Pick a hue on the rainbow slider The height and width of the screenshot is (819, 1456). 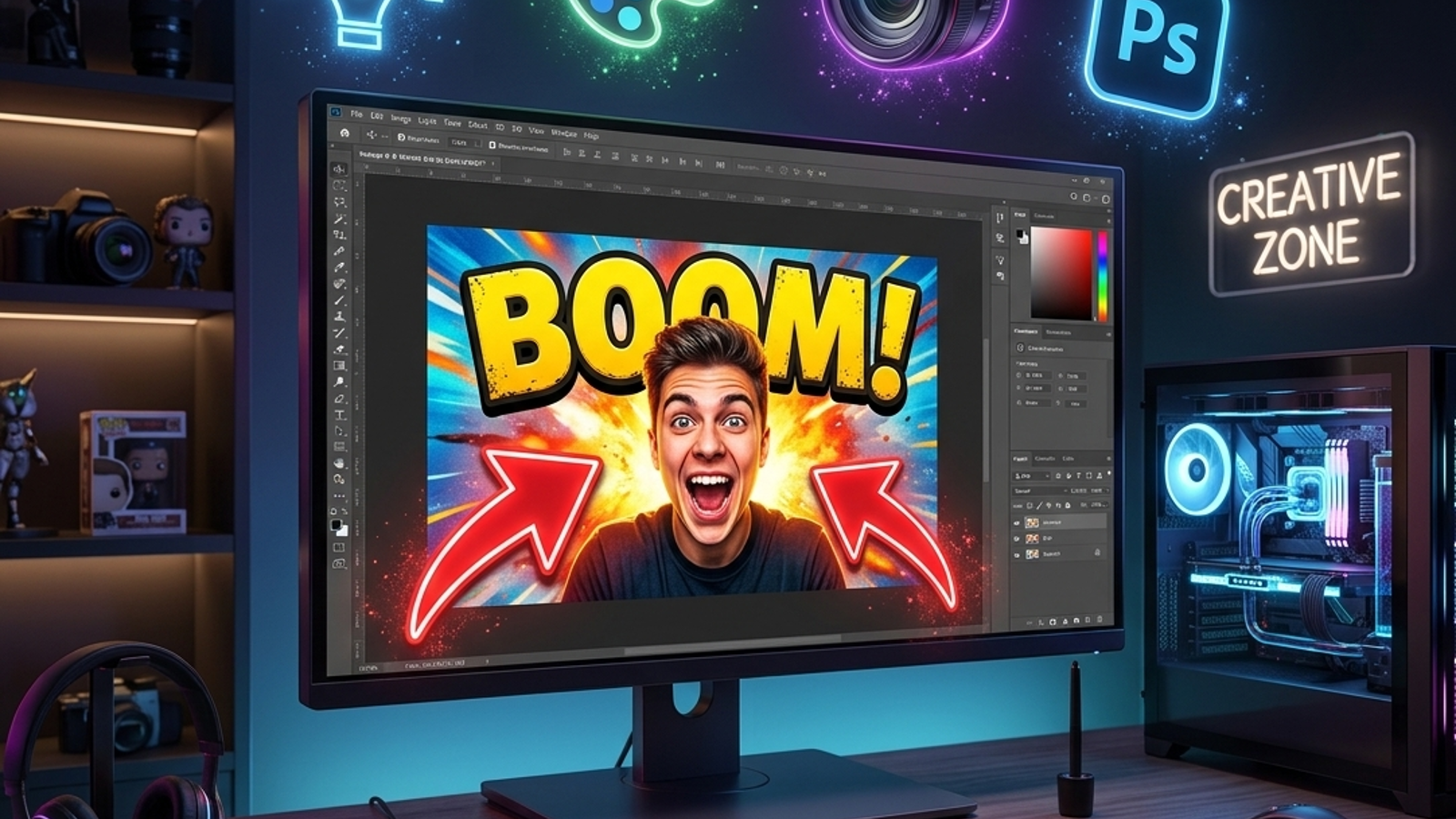pos(1103,275)
